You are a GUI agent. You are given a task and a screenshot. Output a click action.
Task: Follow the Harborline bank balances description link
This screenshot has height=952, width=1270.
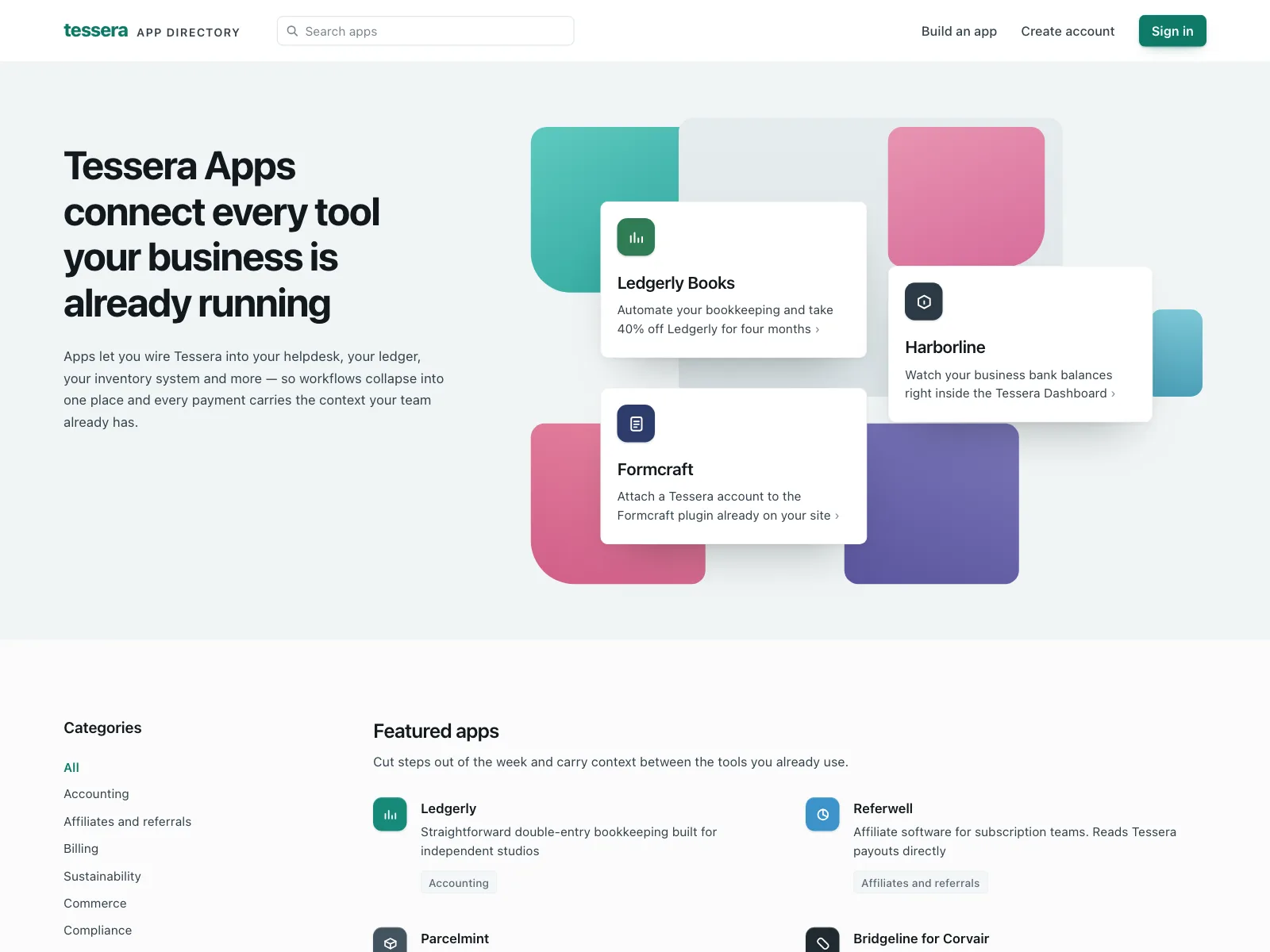[x=1010, y=384]
